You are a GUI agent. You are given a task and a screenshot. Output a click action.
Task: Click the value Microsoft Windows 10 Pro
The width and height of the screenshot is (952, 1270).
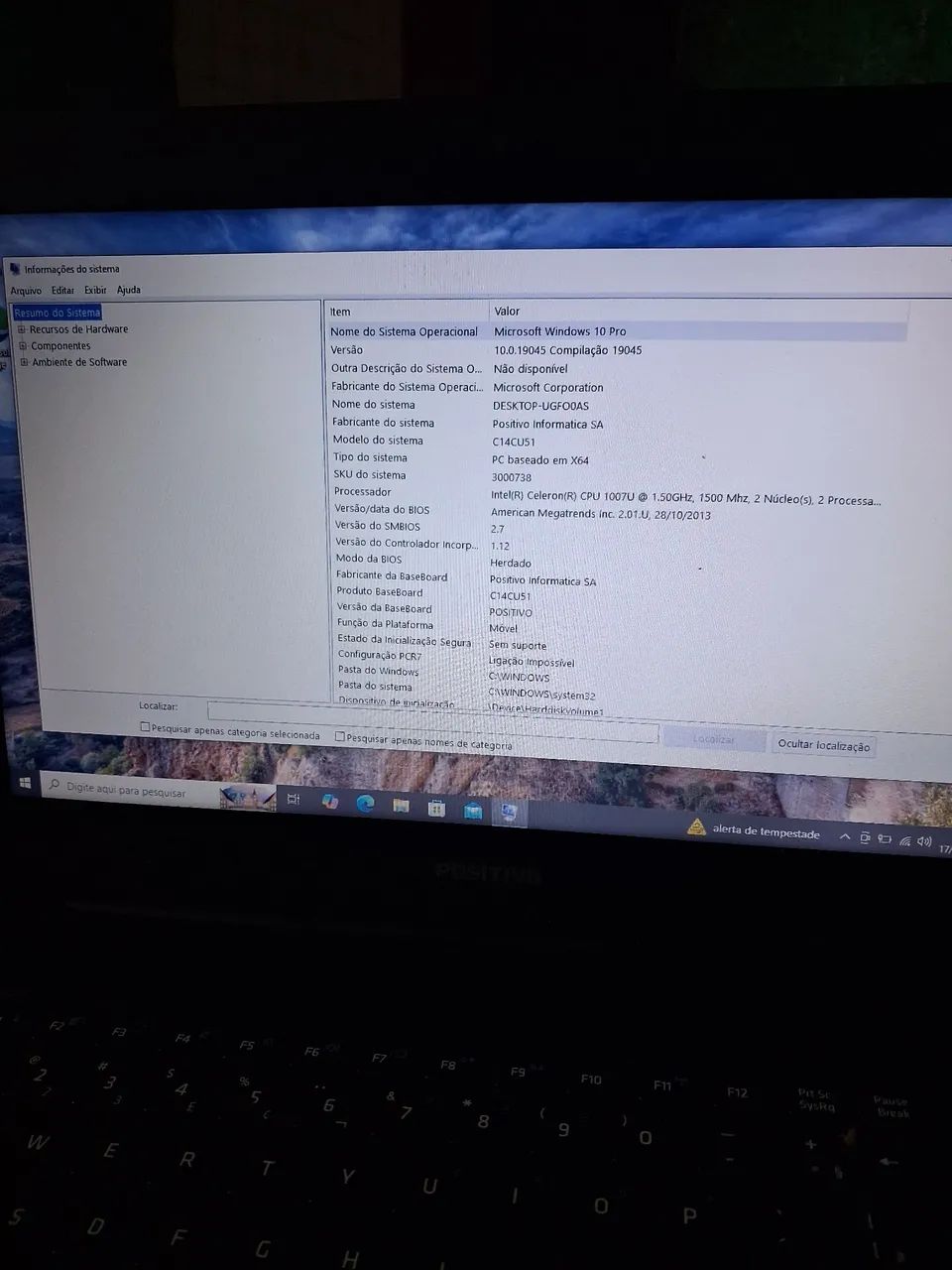(560, 331)
